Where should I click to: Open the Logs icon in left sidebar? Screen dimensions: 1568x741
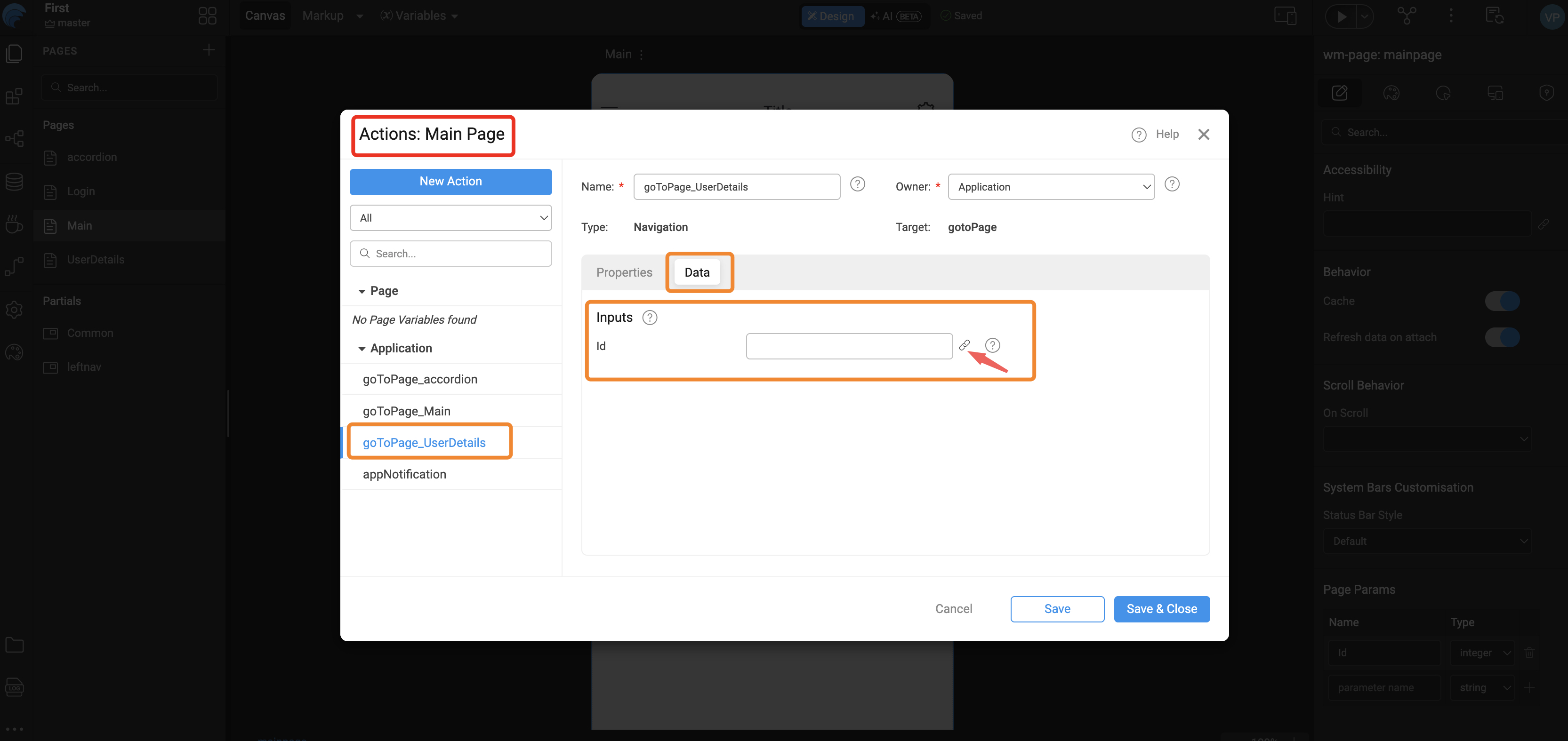click(14, 687)
